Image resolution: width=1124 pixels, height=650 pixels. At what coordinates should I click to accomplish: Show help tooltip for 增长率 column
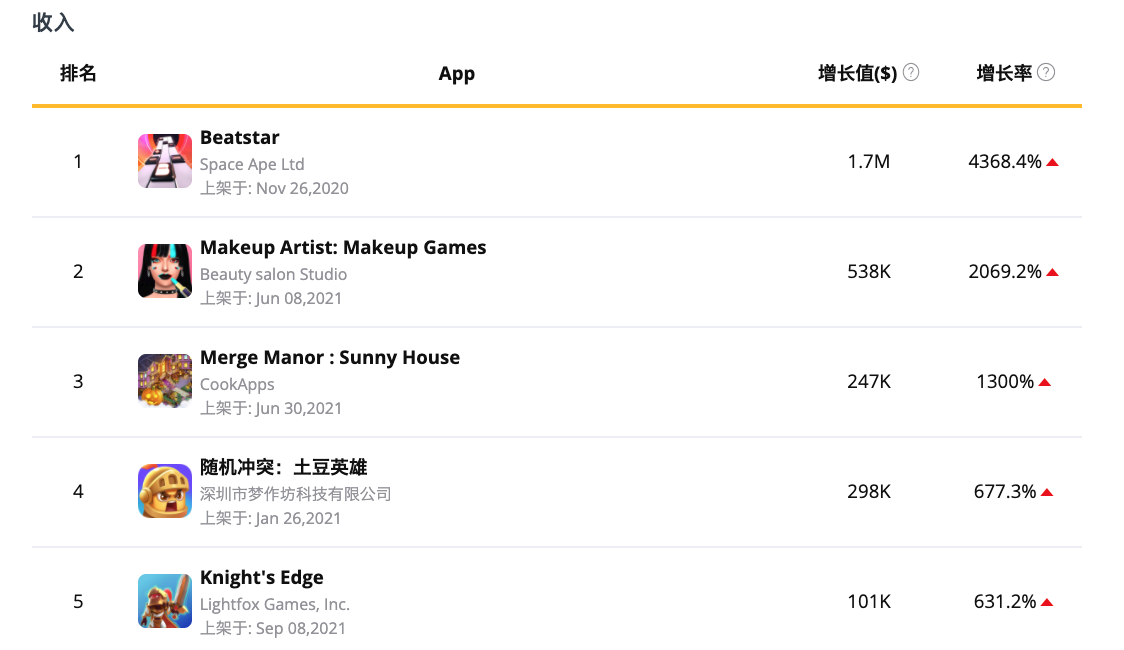(x=1046, y=72)
